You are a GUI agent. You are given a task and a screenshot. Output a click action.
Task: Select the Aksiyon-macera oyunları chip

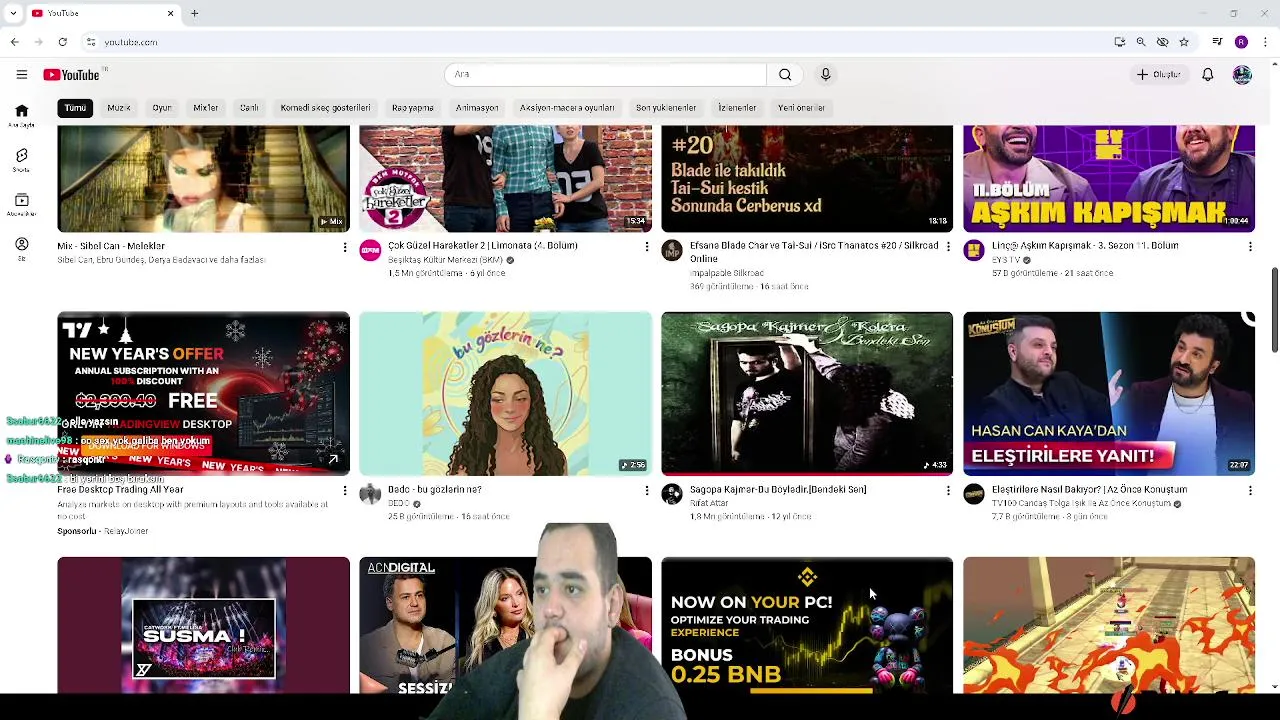click(567, 108)
